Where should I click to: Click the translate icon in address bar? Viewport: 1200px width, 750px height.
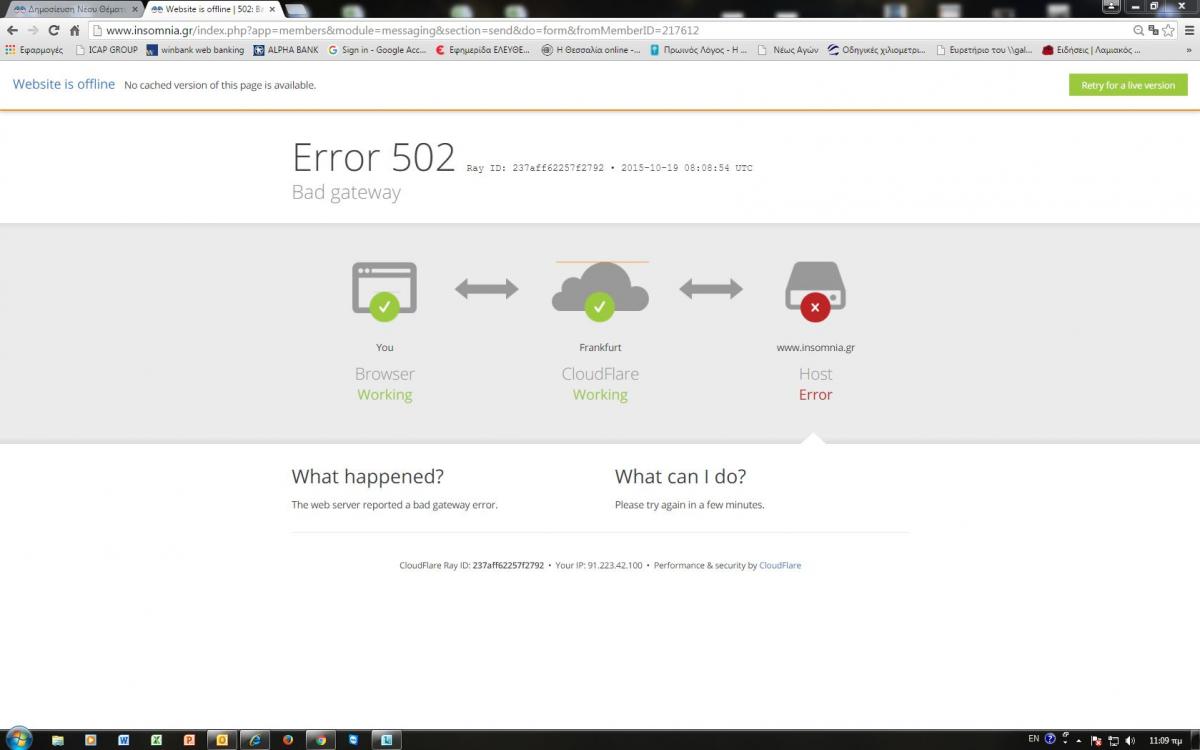1154,30
